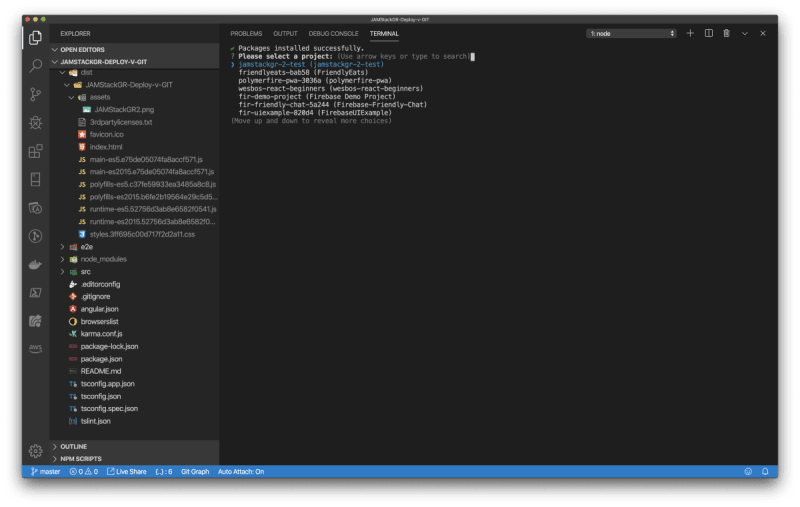
Task: Open the Docker whale icon view
Action: [x=35, y=264]
